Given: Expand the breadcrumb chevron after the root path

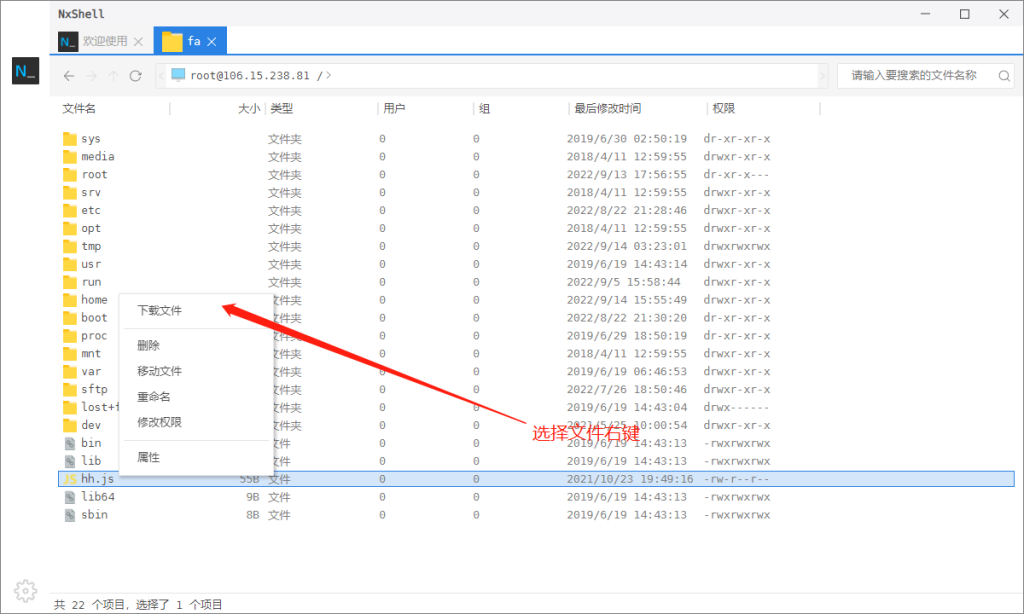Looking at the screenshot, I should (822, 75).
